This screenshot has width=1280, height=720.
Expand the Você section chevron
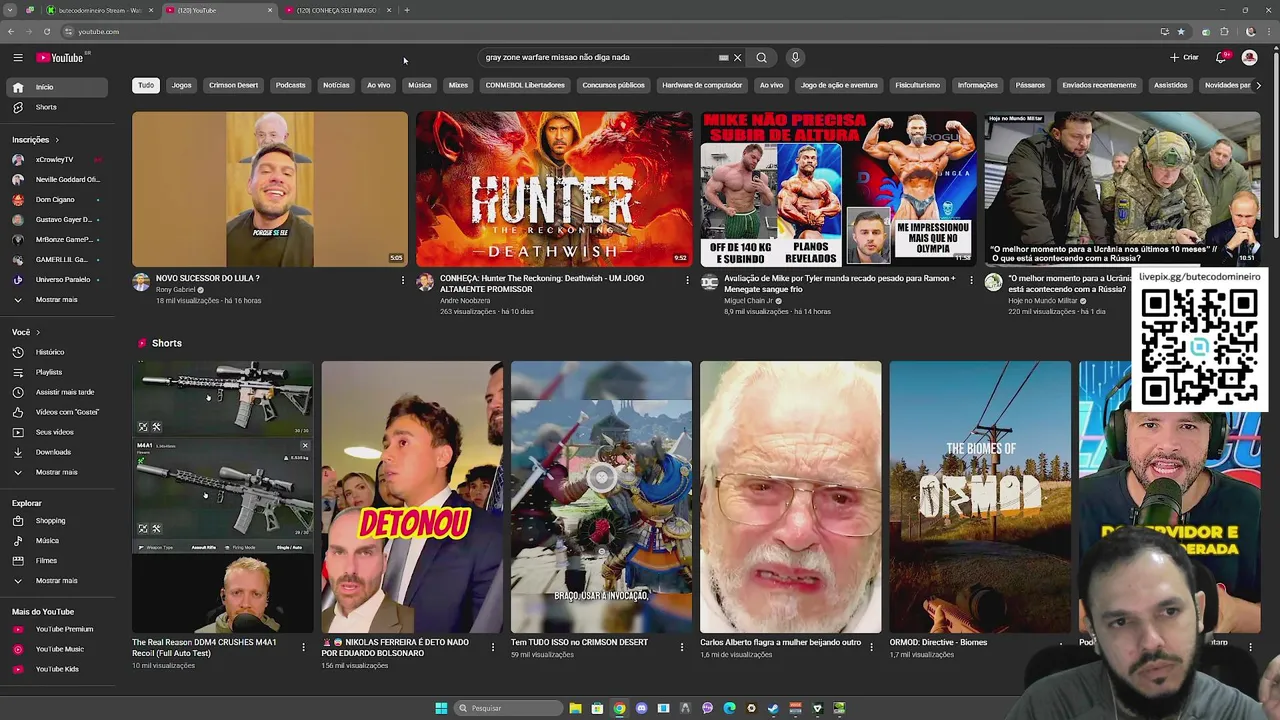[38, 332]
